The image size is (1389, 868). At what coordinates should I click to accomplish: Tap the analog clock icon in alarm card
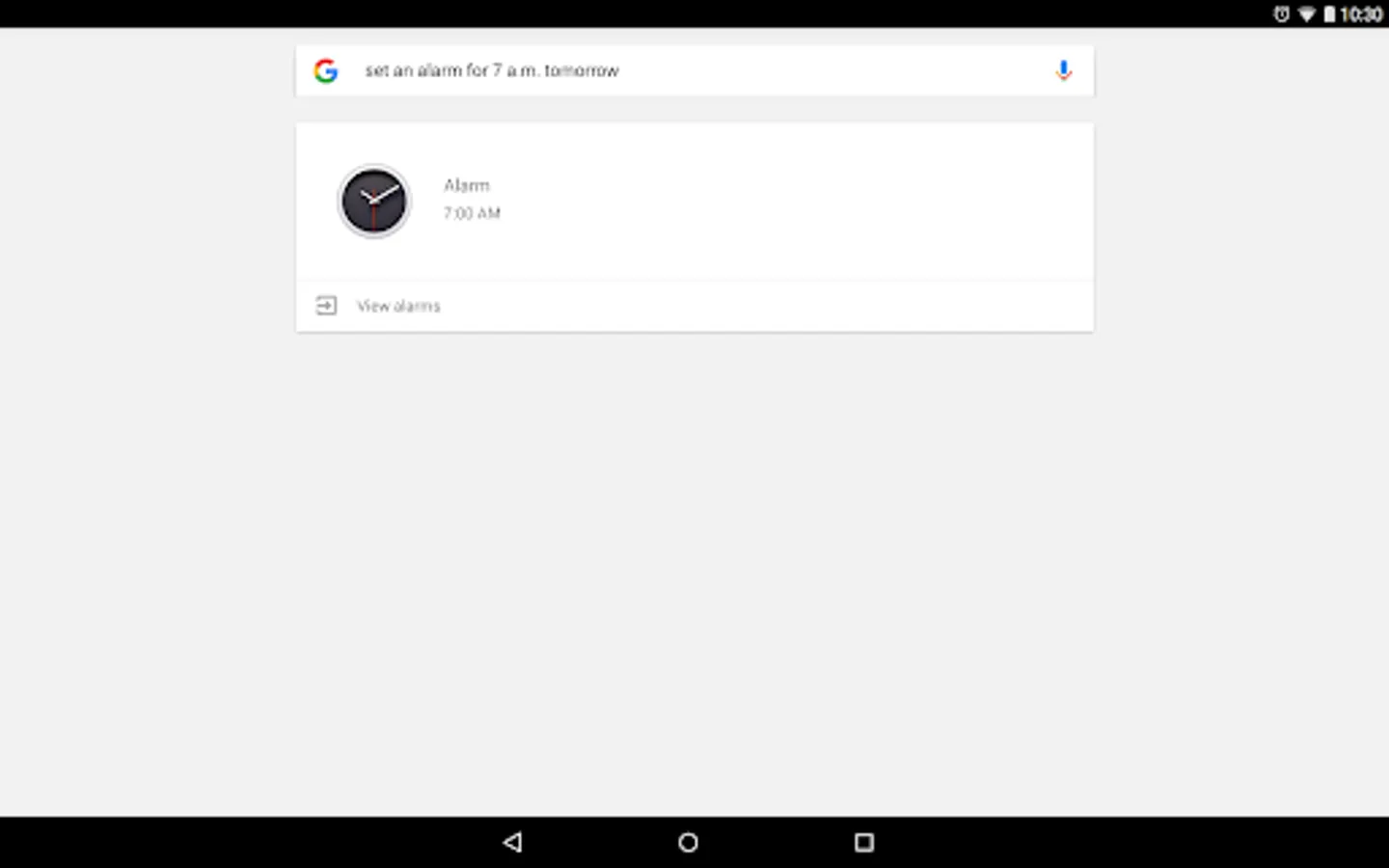(374, 201)
